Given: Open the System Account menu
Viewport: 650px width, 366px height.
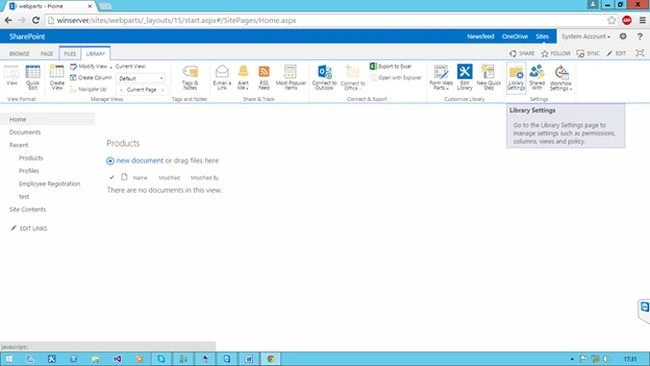Looking at the screenshot, I should point(586,36).
